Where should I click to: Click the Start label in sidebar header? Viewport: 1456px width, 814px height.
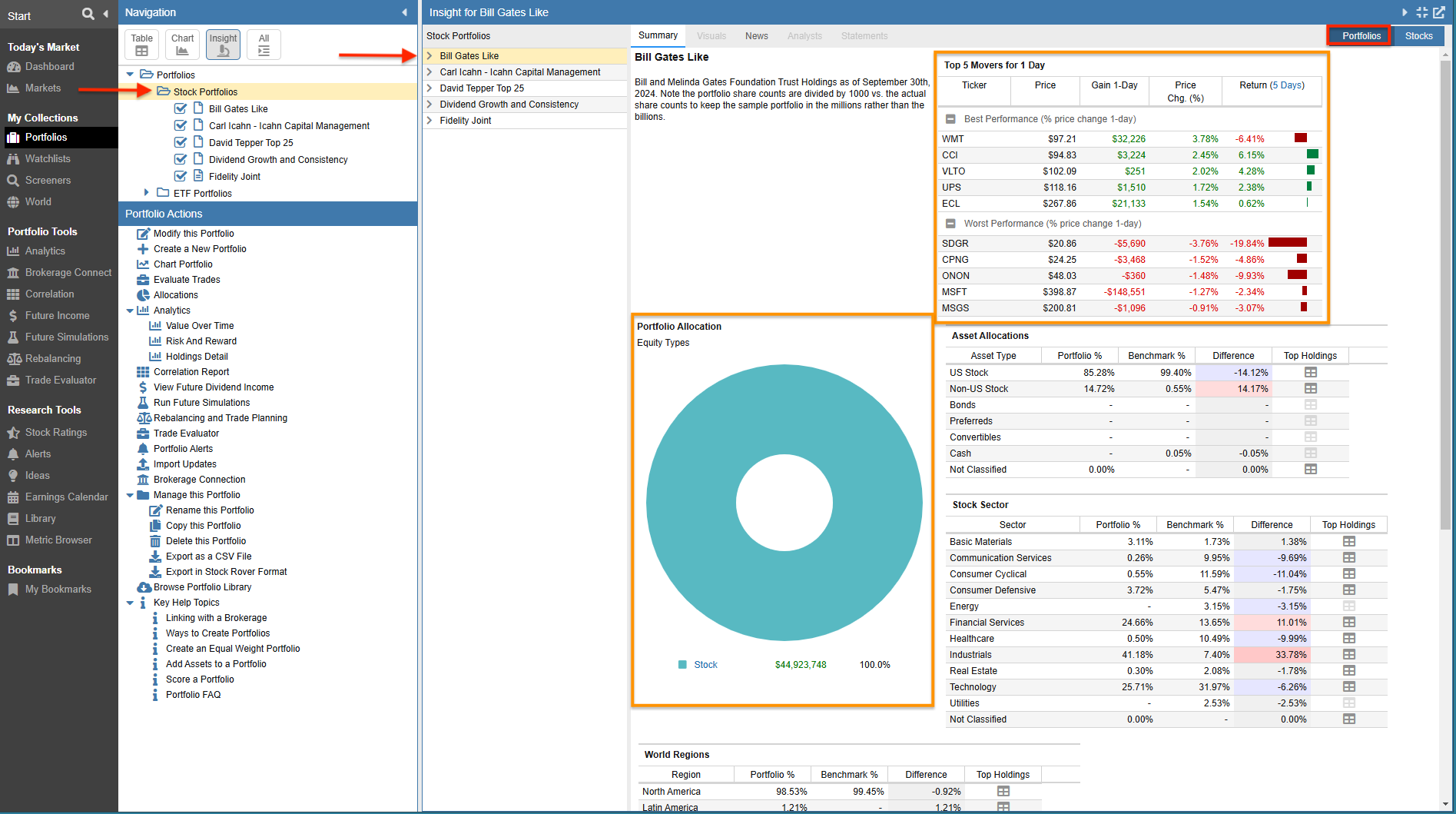pyautogui.click(x=19, y=15)
